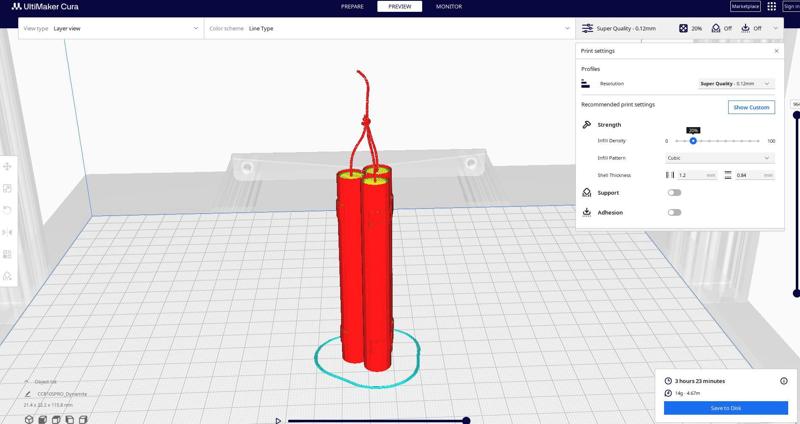Open the Infill Pattern Cubic dropdown
800x424 pixels.
tap(720, 158)
